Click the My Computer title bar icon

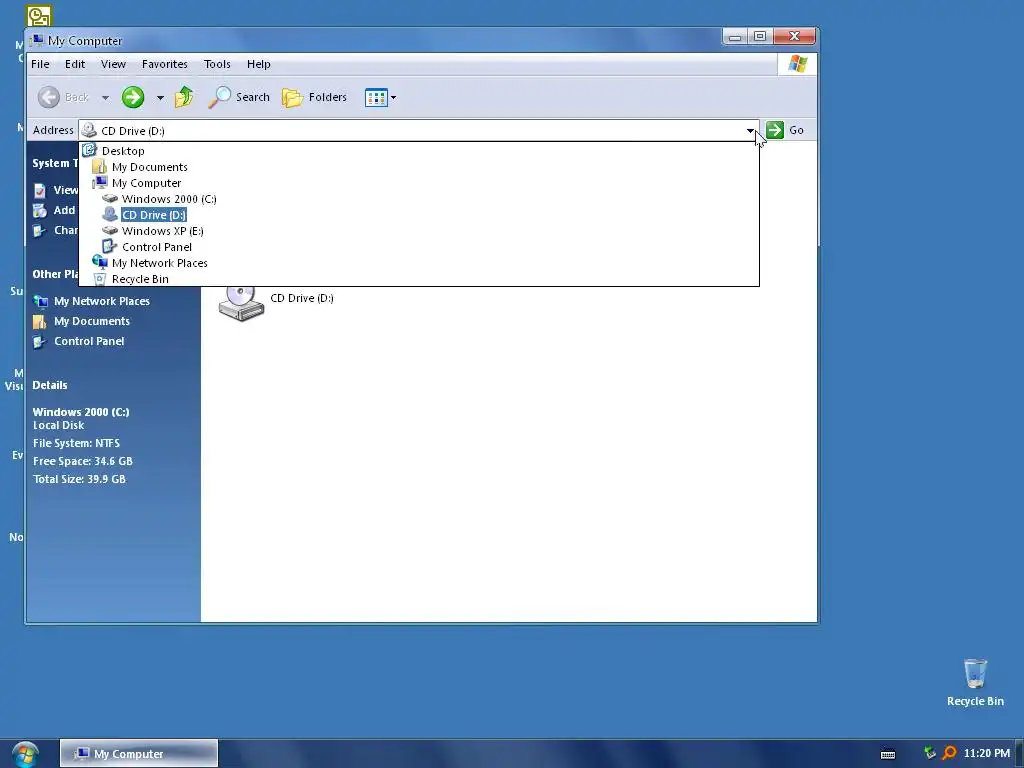37,40
